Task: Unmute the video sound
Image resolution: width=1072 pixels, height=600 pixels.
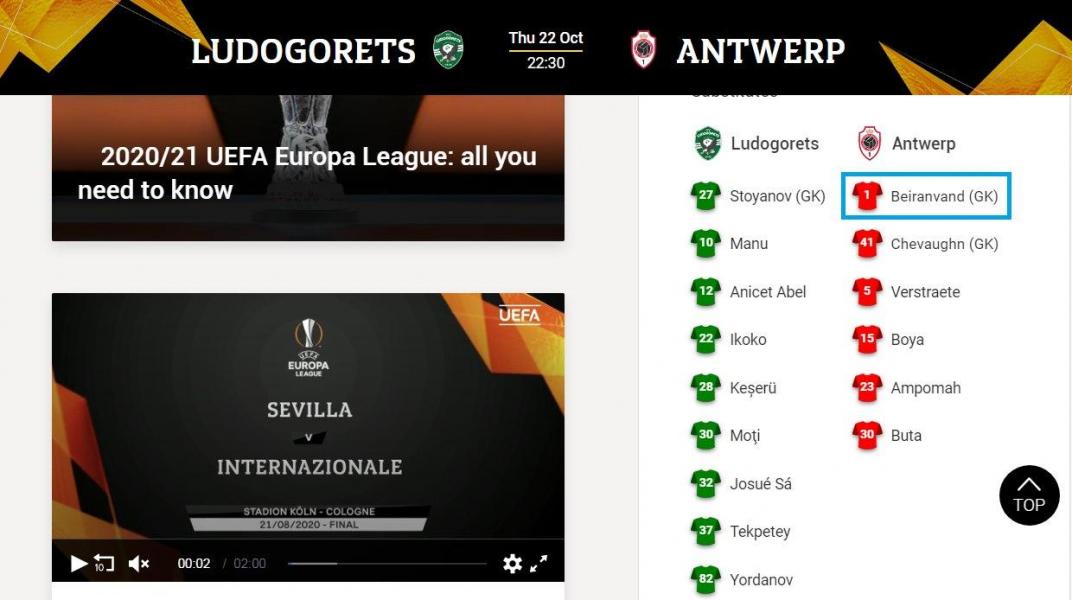Action: 139,564
